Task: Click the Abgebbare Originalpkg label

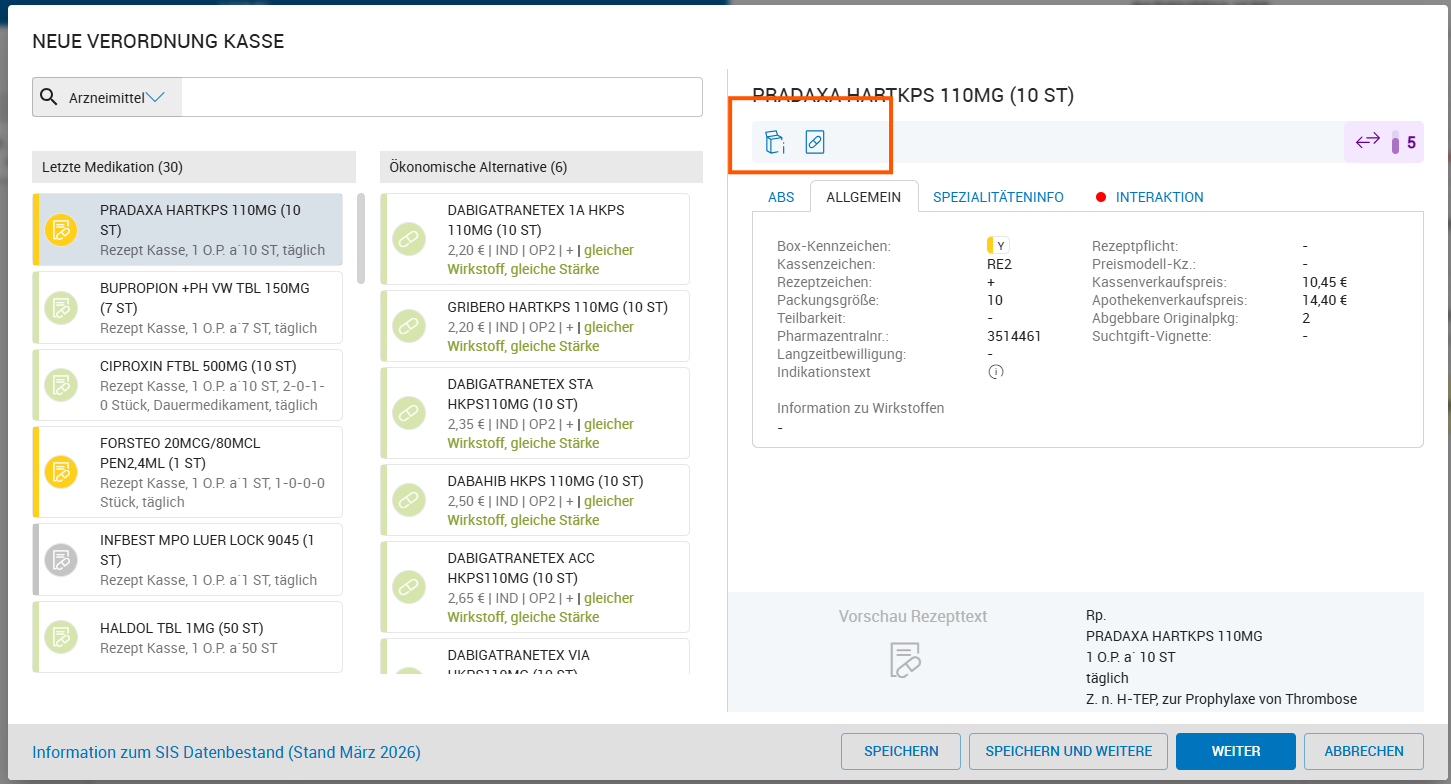Action: click(x=1165, y=318)
